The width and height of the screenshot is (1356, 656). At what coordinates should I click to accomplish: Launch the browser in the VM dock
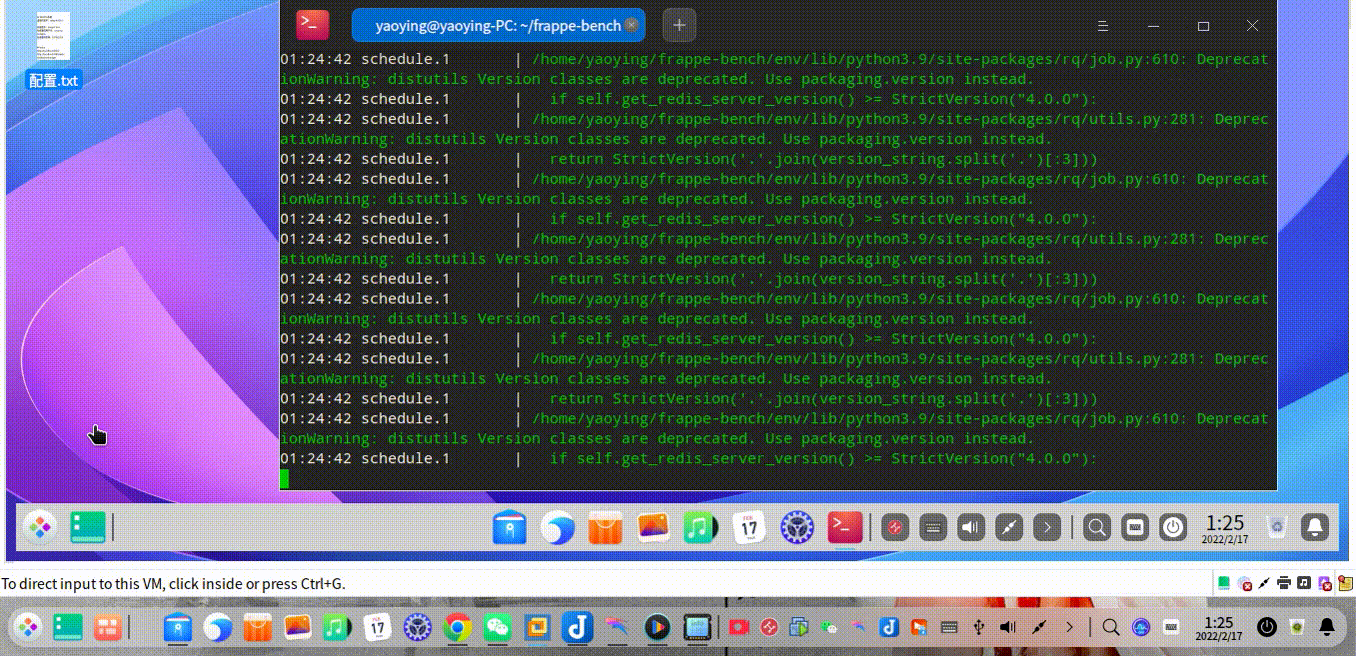click(x=558, y=527)
